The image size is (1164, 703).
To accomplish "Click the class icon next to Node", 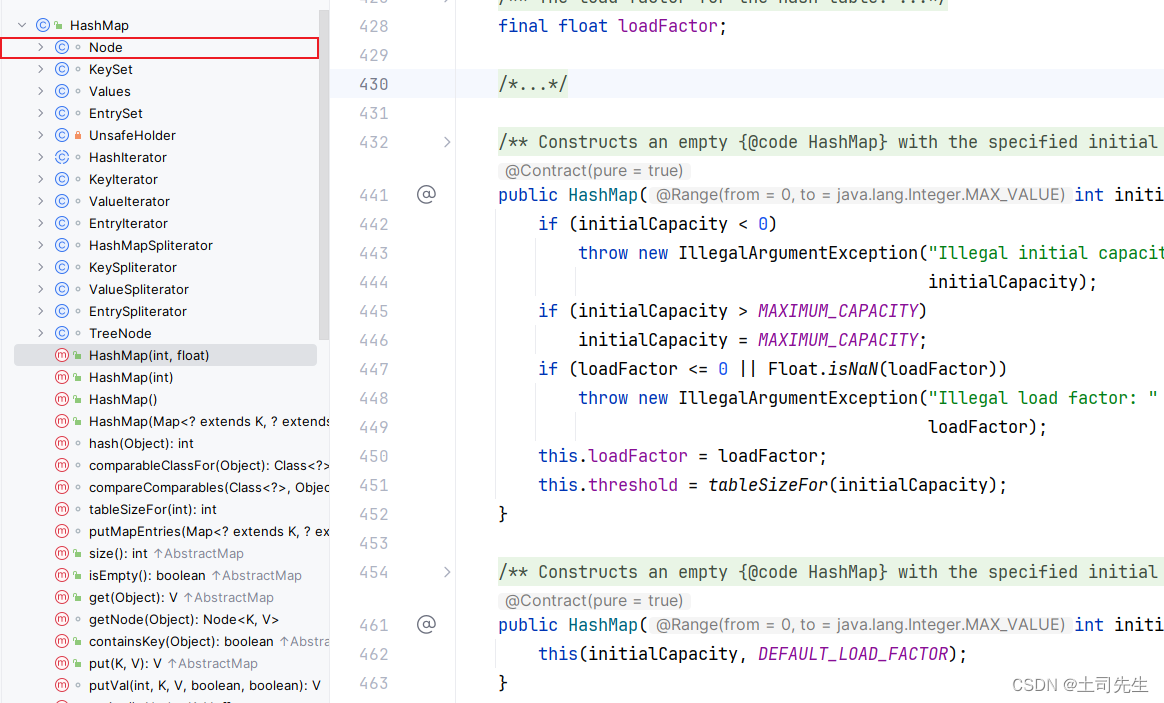I will [x=62, y=48].
